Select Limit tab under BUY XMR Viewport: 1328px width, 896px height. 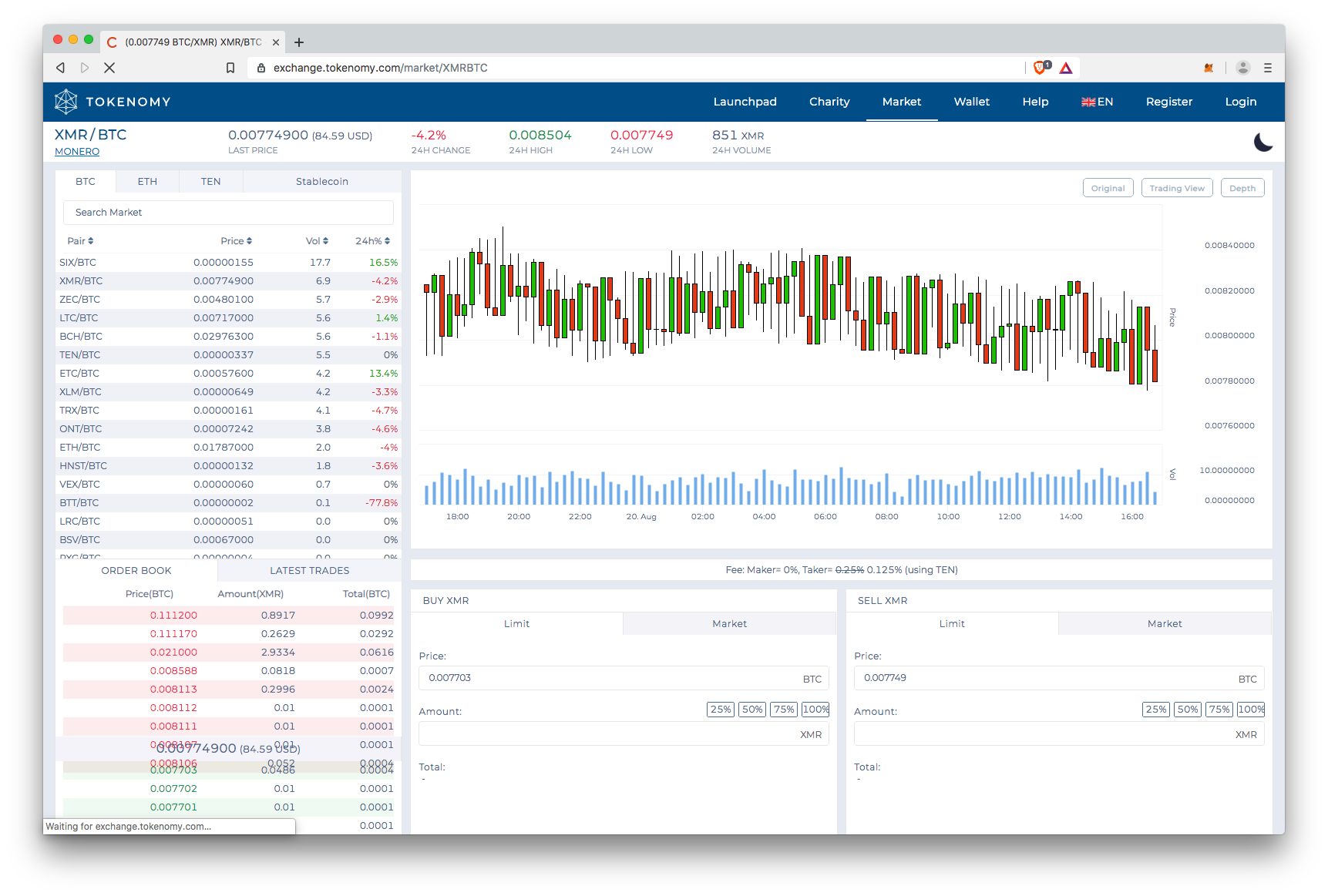pos(516,624)
